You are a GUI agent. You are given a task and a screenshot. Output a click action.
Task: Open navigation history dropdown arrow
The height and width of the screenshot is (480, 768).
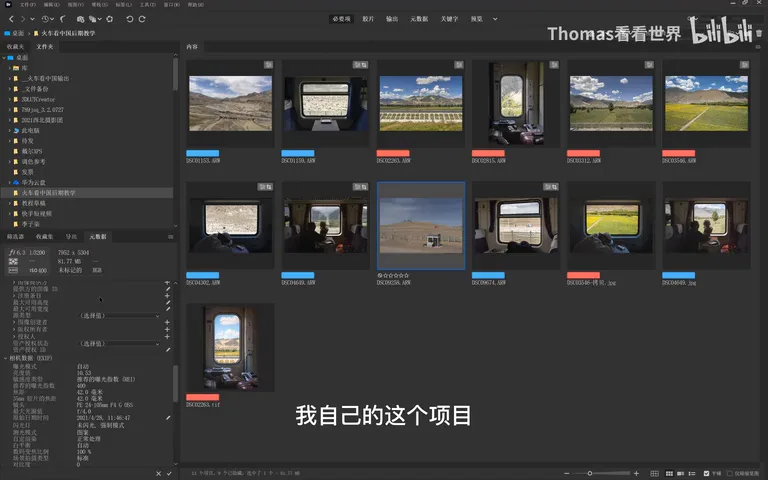[32, 19]
